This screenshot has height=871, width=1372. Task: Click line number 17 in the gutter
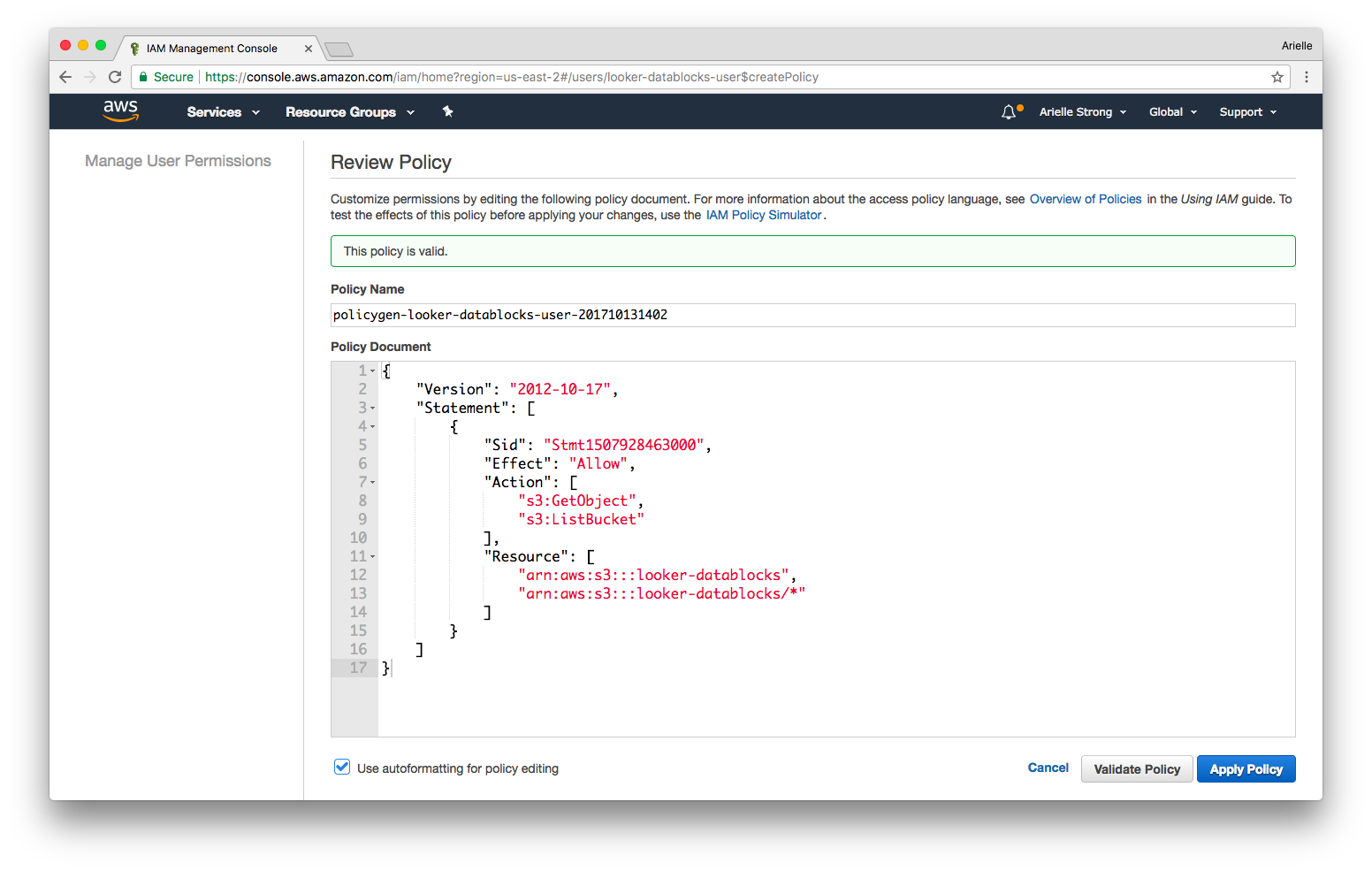358,668
